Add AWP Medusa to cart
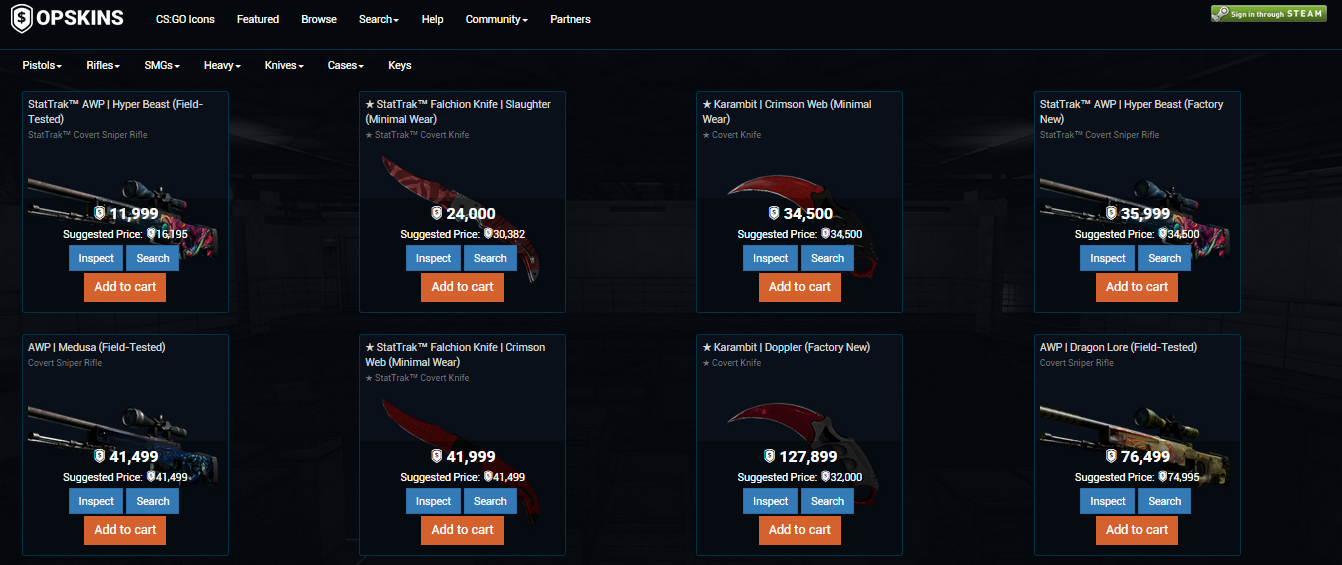 point(125,530)
